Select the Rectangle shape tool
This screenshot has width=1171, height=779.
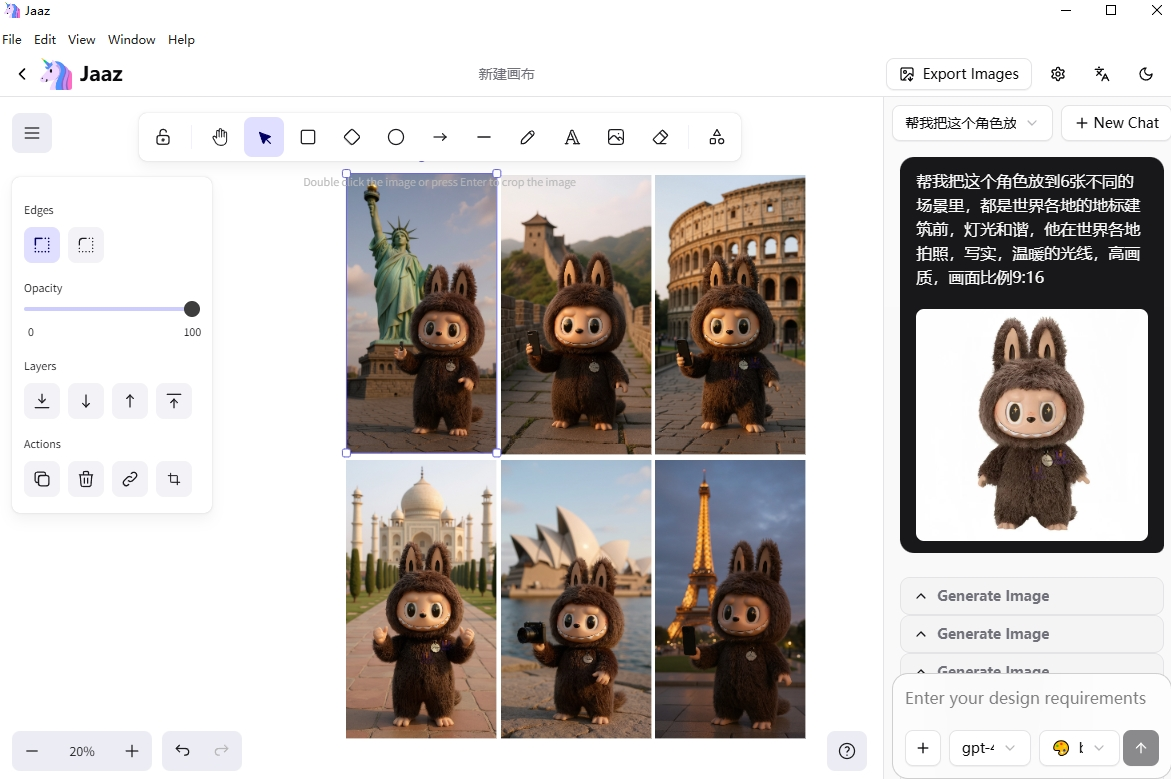[308, 137]
